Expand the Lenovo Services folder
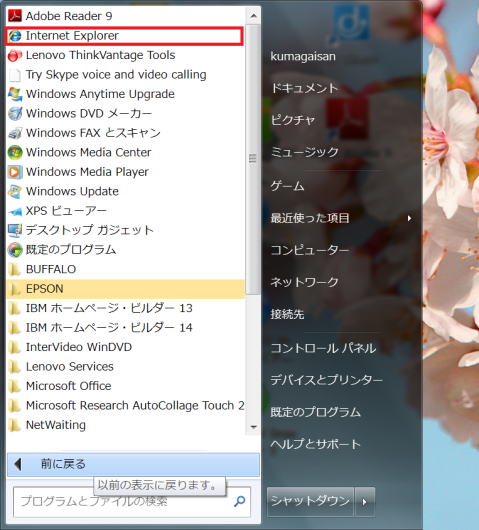Viewport: 479px width, 530px height. tap(125, 367)
